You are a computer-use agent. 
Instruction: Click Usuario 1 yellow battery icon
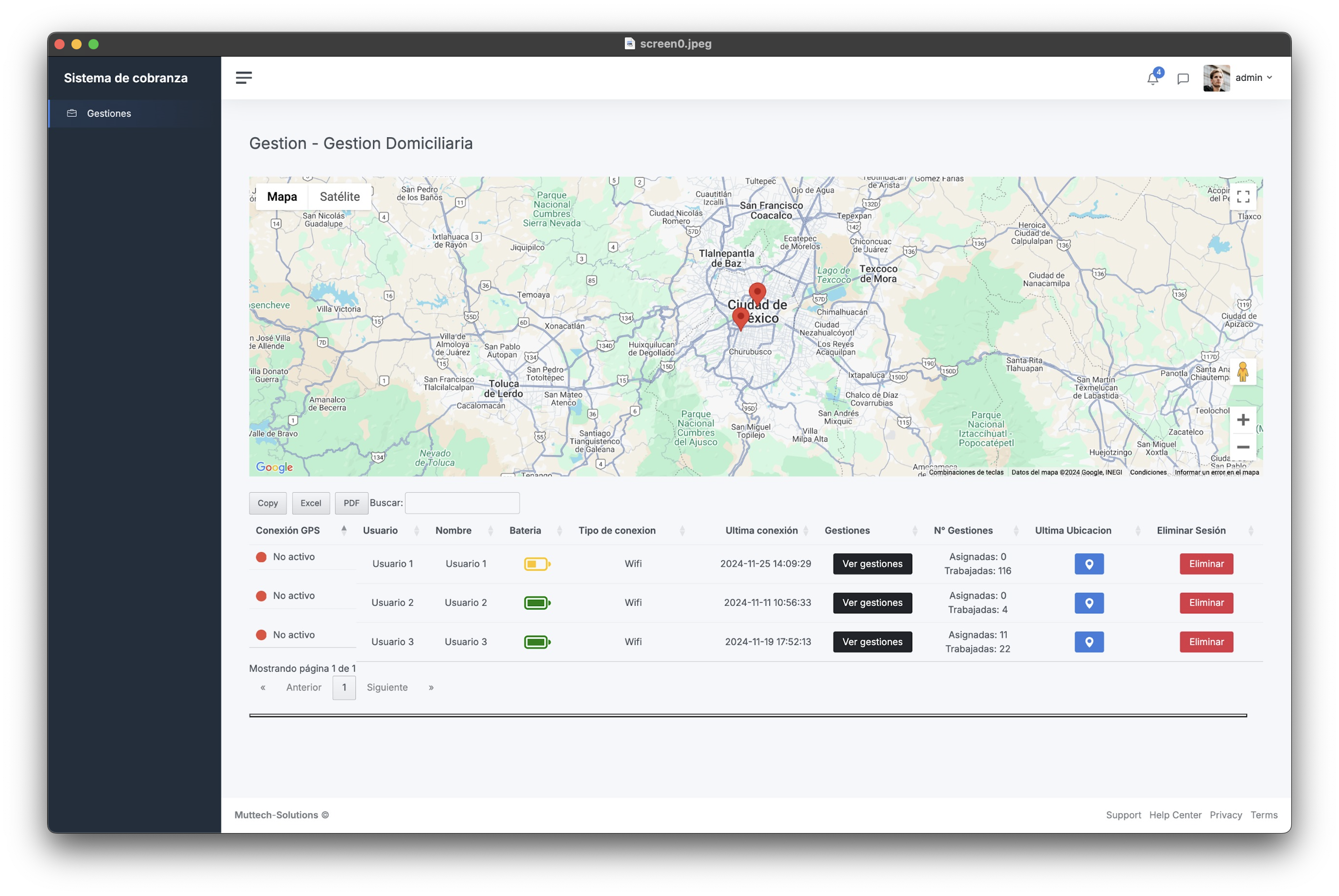pyautogui.click(x=537, y=564)
